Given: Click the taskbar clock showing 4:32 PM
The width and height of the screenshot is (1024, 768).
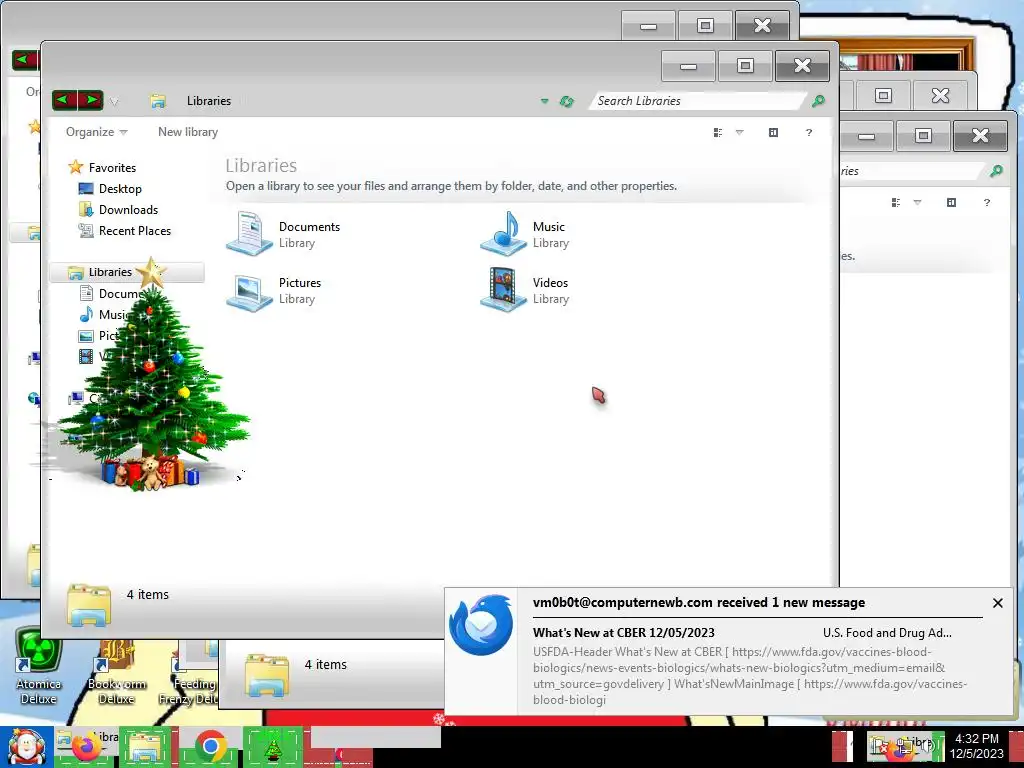Looking at the screenshot, I should [x=976, y=746].
